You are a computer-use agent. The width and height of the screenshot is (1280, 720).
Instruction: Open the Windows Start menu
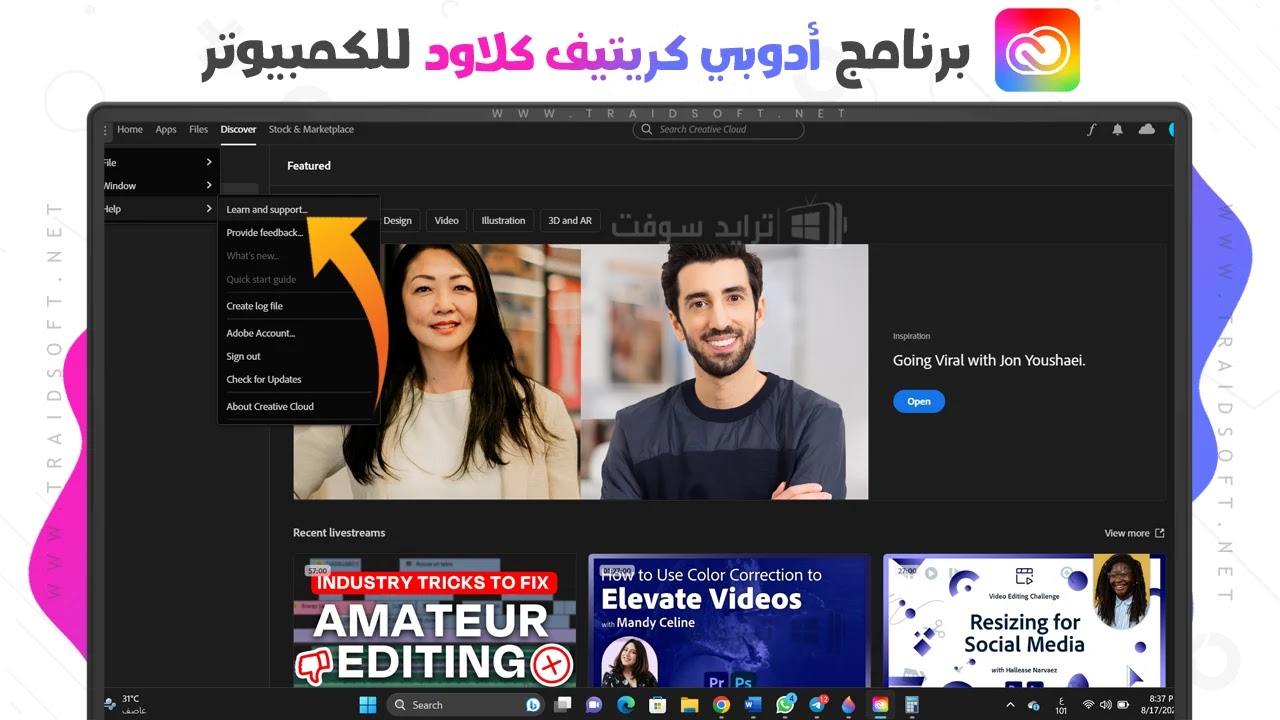(368, 705)
